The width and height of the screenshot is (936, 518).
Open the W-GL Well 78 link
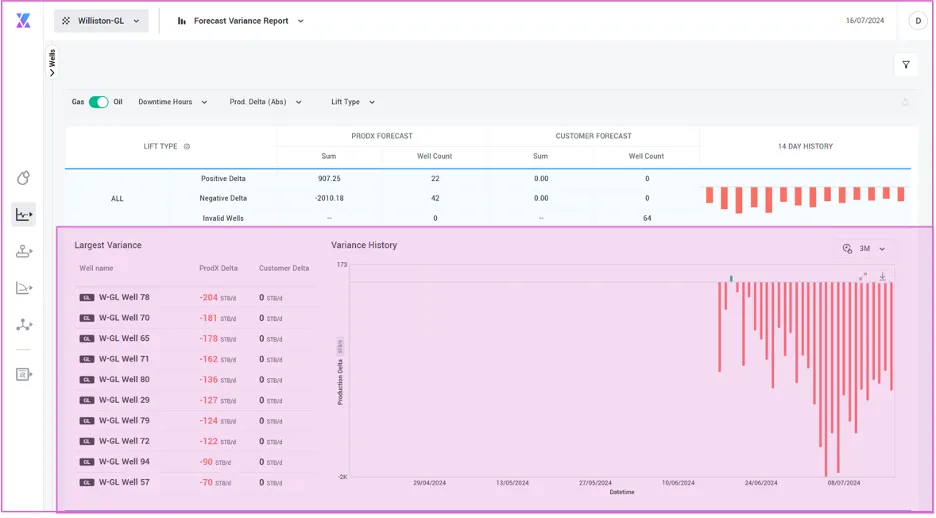124,297
